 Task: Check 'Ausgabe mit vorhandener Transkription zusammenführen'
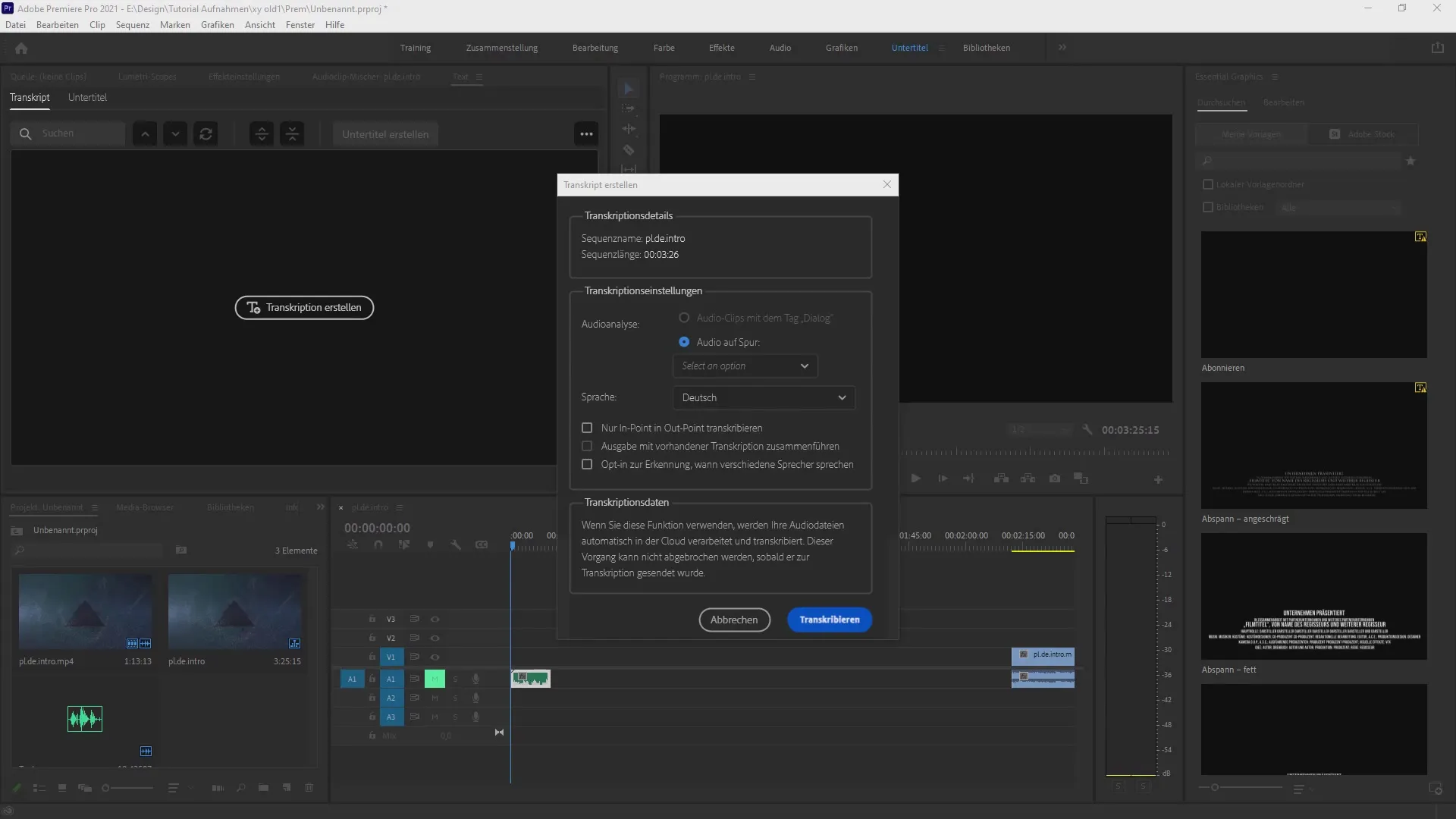(x=587, y=446)
